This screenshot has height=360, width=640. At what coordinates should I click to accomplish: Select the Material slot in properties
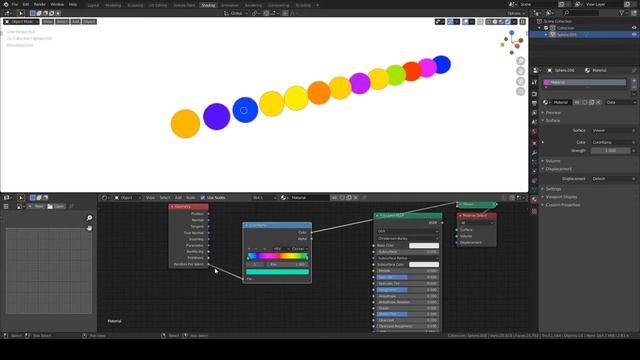(584, 82)
